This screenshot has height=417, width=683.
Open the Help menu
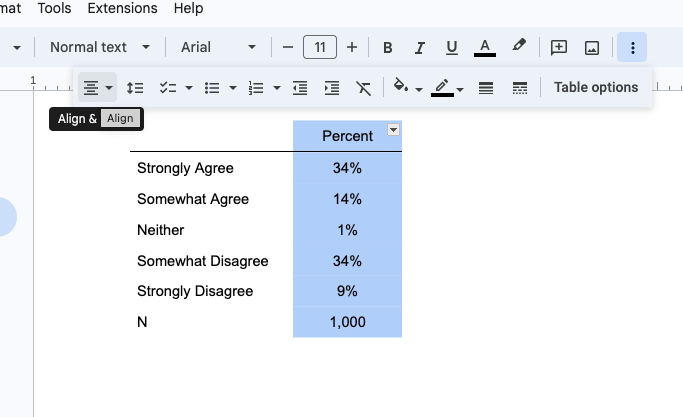point(188,9)
